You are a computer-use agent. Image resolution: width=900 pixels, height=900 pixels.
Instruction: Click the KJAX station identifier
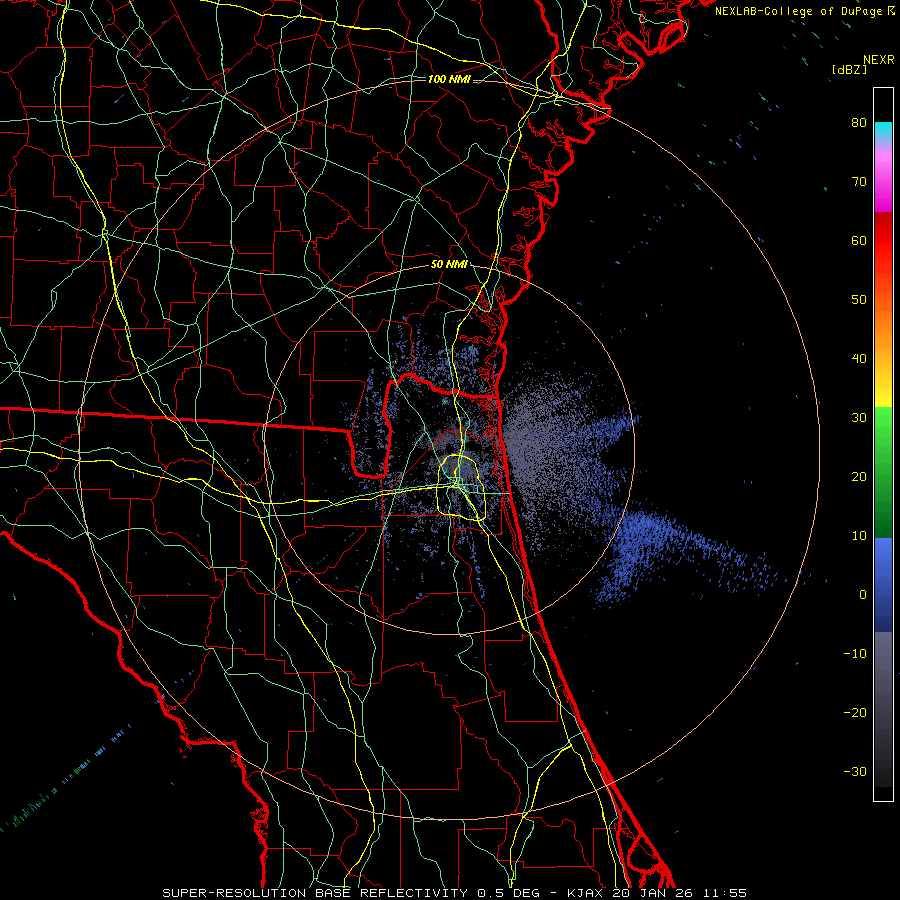[587, 893]
